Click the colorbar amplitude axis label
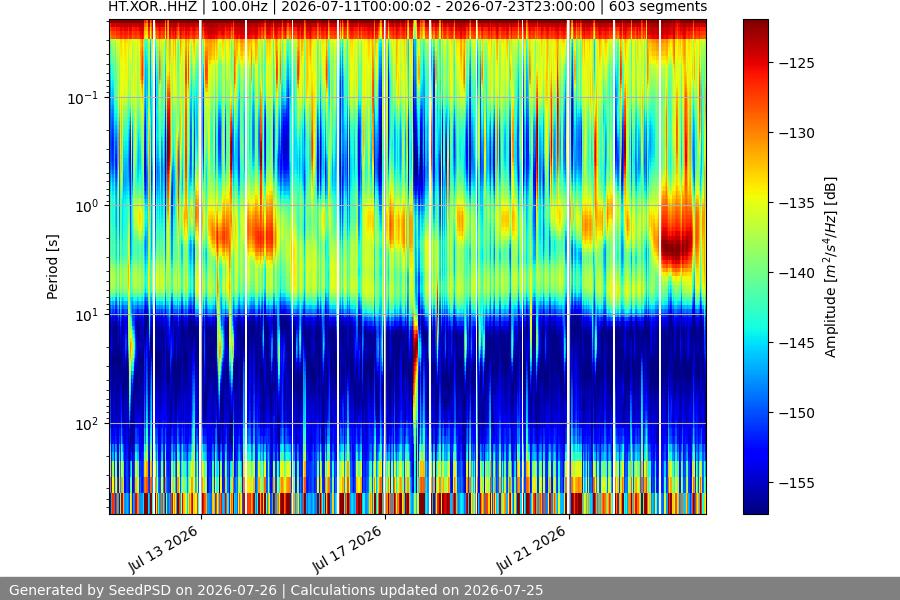The height and width of the screenshot is (600, 900). coord(831,267)
